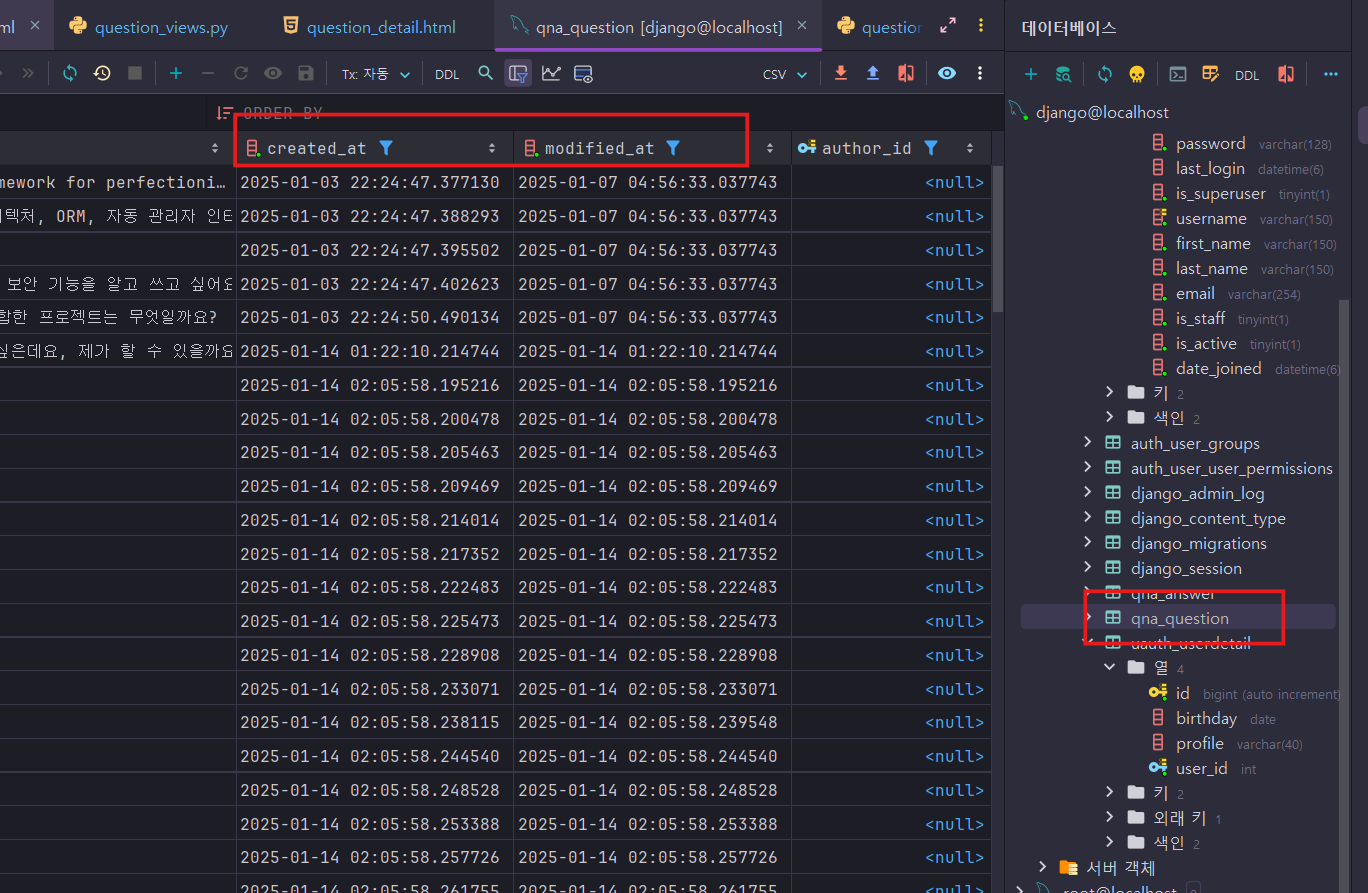Click the last page double-arrow icon
Image resolution: width=1368 pixels, height=893 pixels.
pos(28,73)
